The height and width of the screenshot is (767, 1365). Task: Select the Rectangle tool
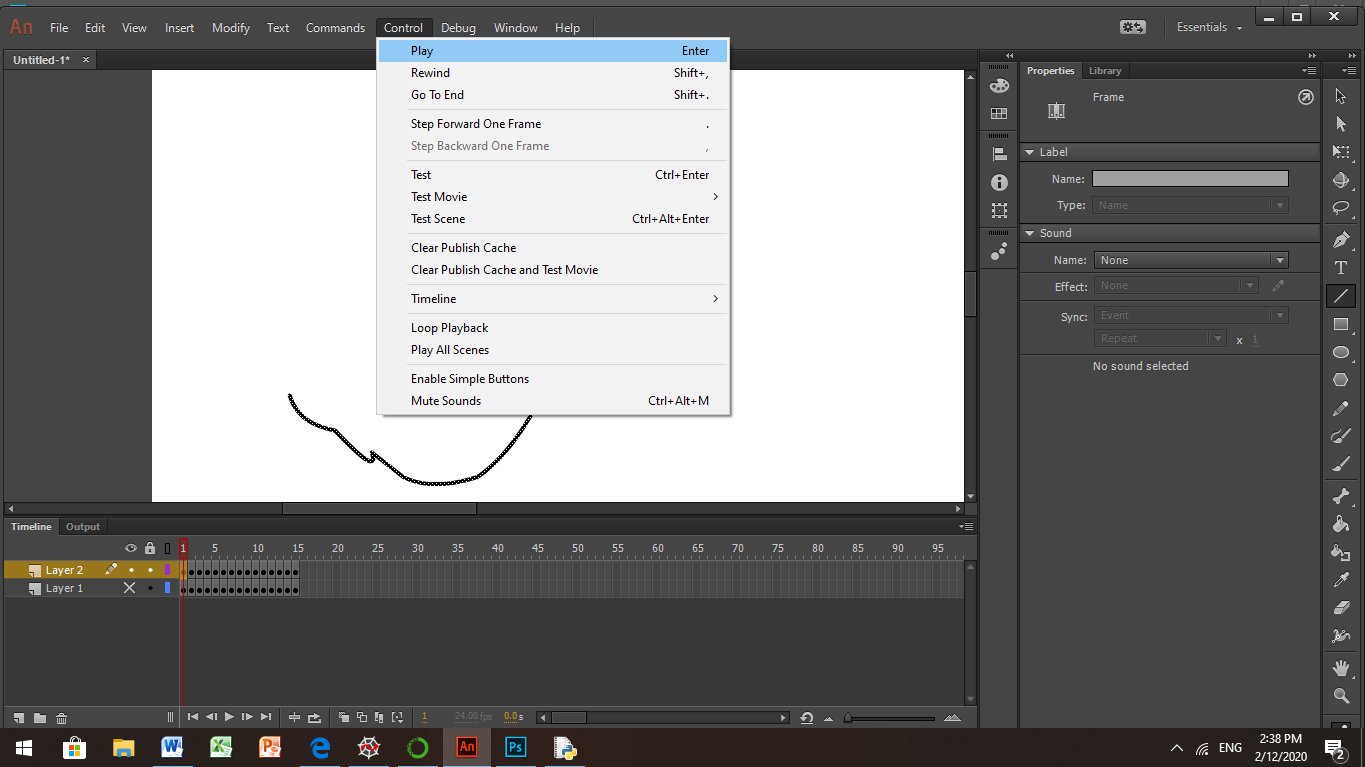click(x=1341, y=324)
